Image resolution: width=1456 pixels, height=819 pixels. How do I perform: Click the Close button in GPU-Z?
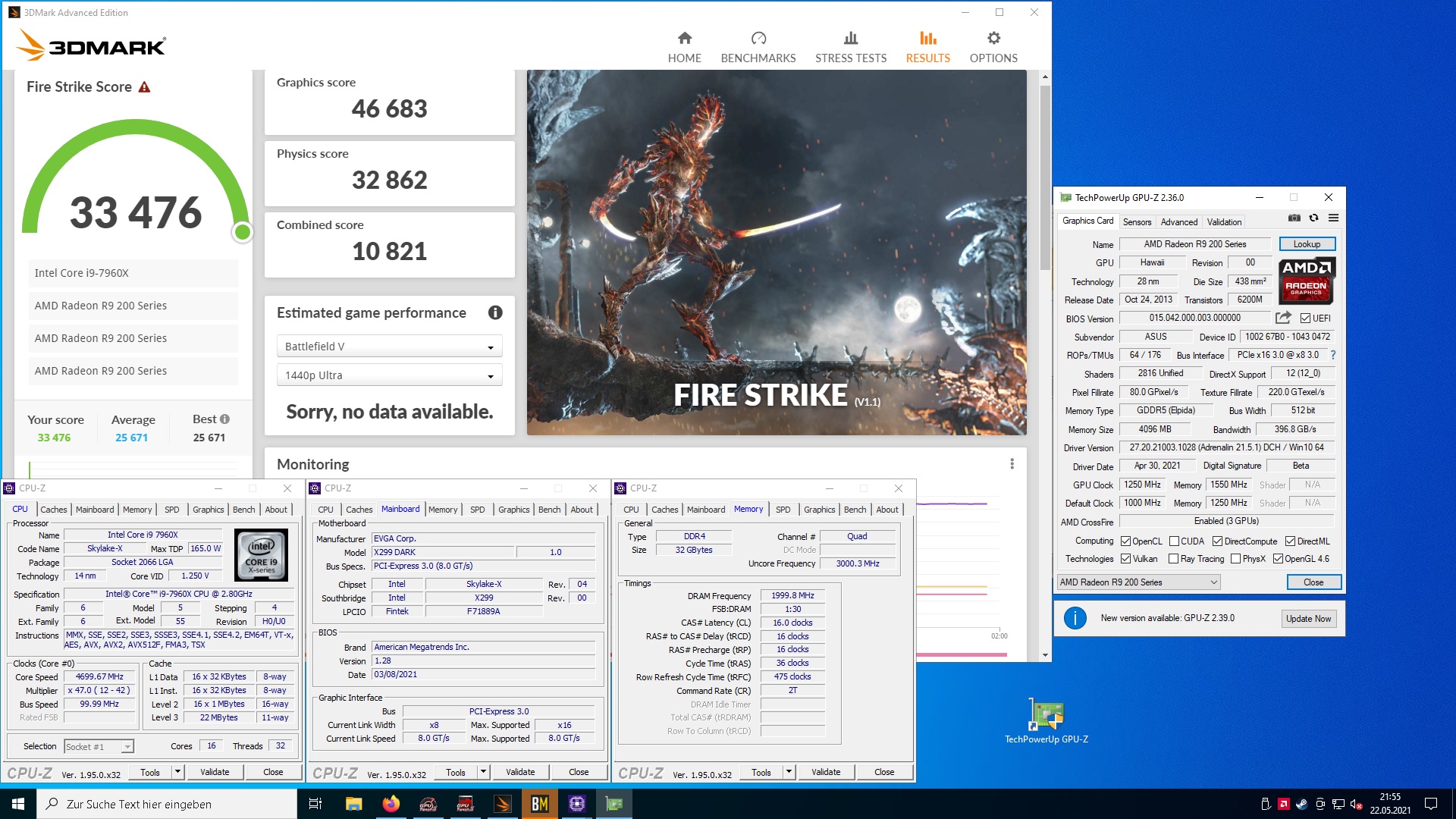click(1313, 582)
